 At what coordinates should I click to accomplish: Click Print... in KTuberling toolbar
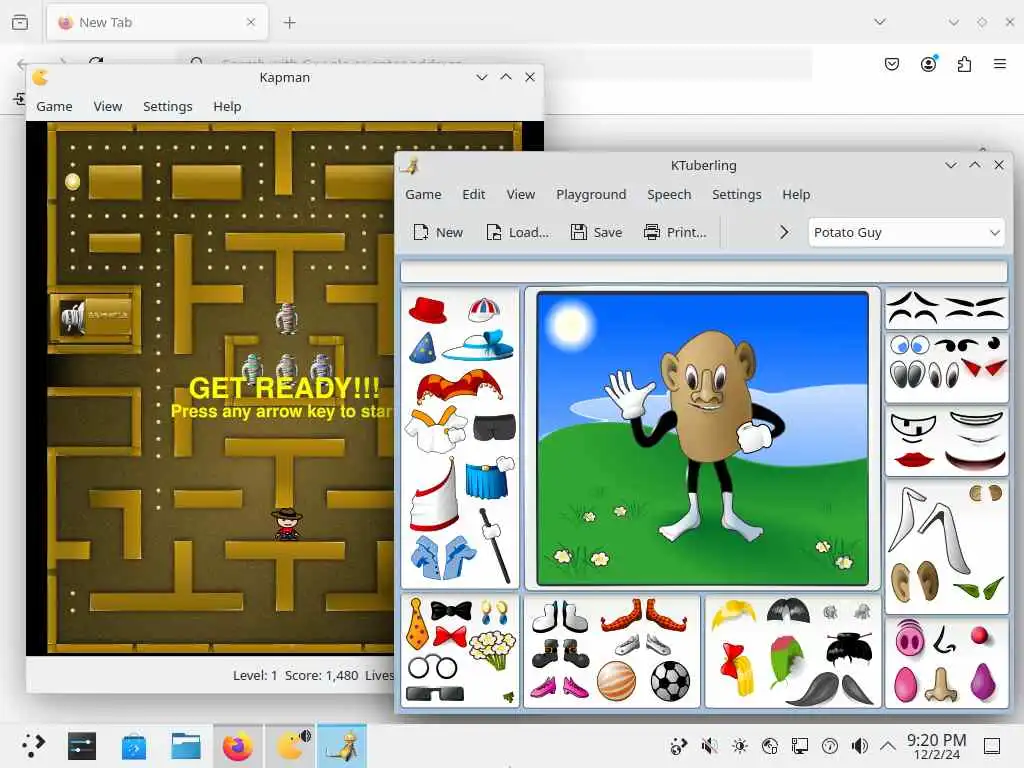point(675,232)
